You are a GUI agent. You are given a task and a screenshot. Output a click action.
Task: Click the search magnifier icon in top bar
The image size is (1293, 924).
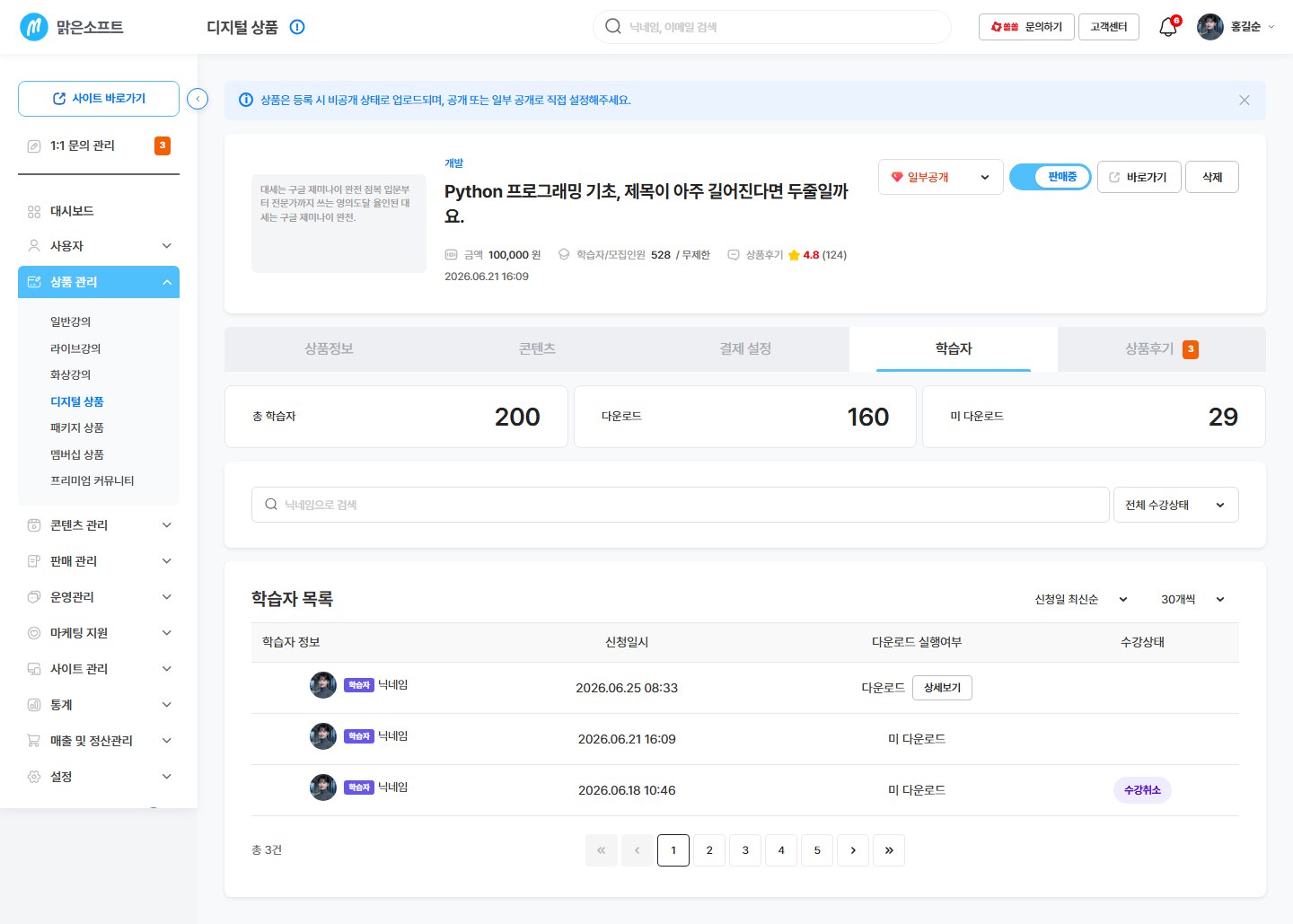pyautogui.click(x=613, y=26)
